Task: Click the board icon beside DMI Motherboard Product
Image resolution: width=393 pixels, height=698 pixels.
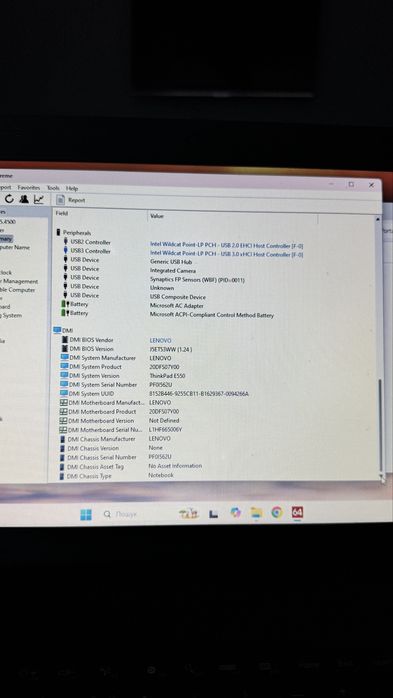Action: pos(64,412)
